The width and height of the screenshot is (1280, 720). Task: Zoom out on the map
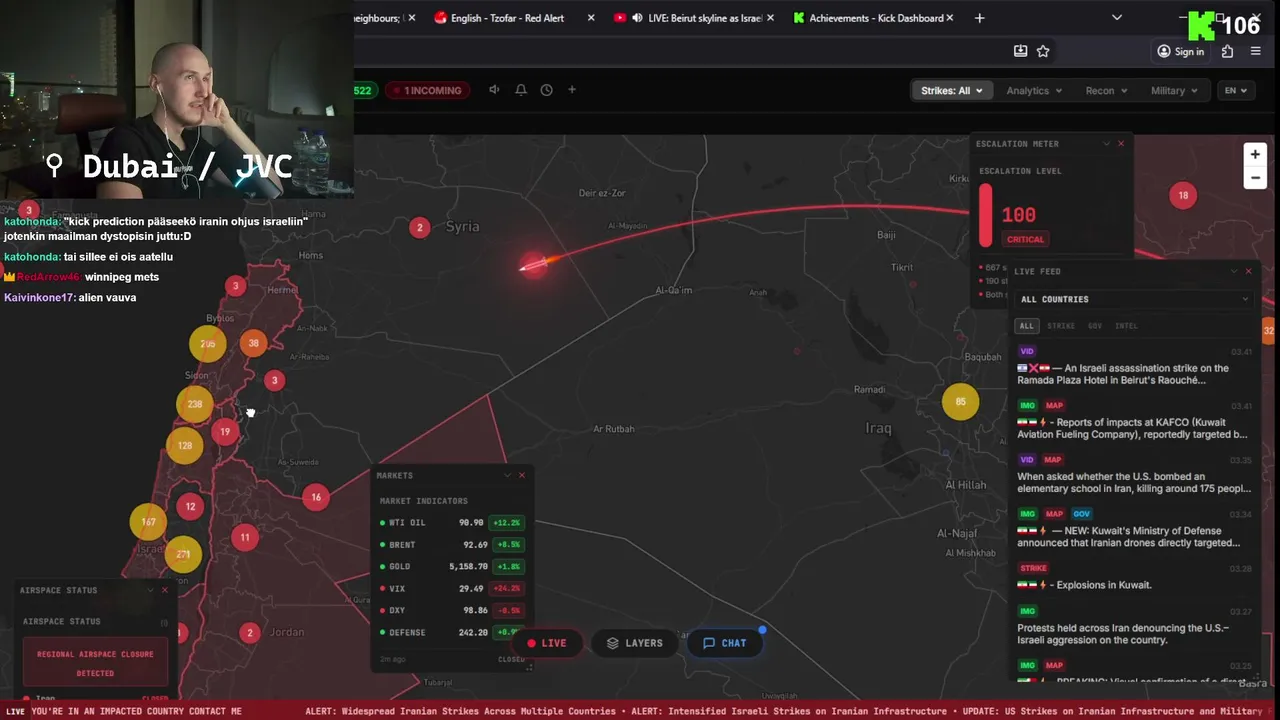pos(1255,178)
